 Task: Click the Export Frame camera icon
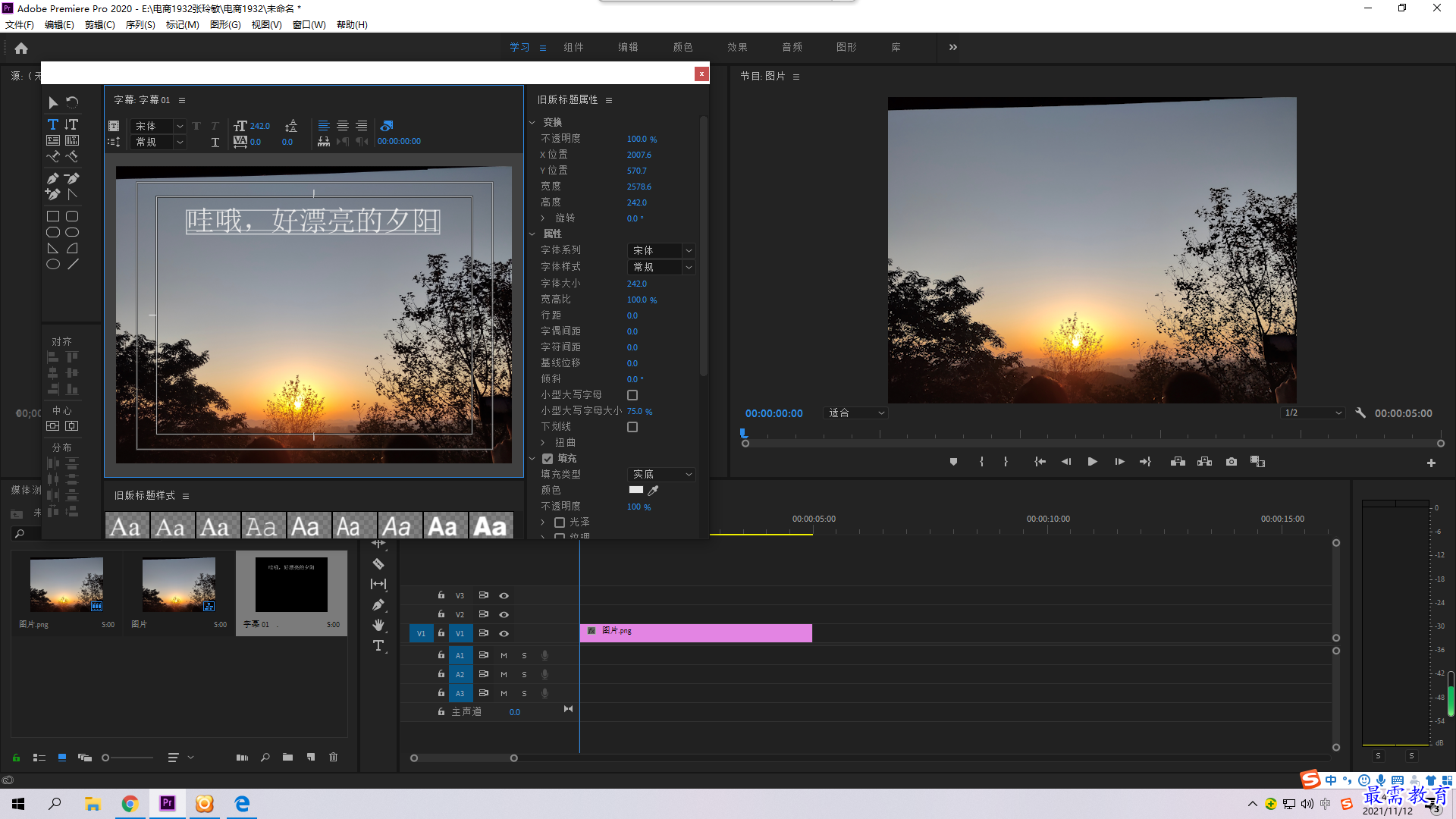[1232, 462]
